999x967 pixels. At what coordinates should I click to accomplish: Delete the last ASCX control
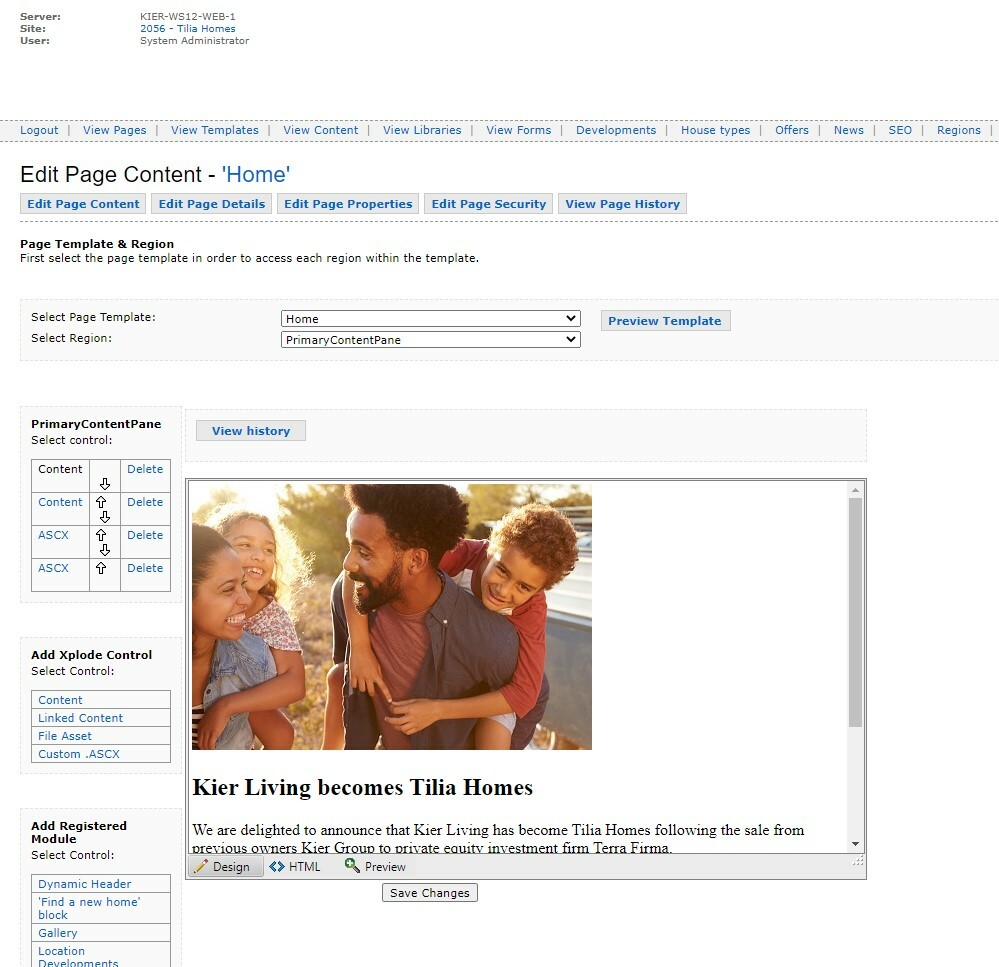(x=145, y=568)
